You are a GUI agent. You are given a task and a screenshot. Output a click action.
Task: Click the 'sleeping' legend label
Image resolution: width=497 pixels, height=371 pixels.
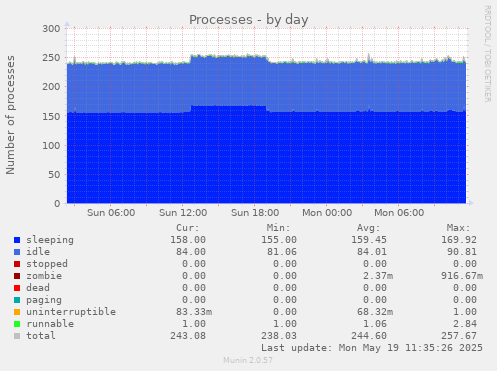50,240
